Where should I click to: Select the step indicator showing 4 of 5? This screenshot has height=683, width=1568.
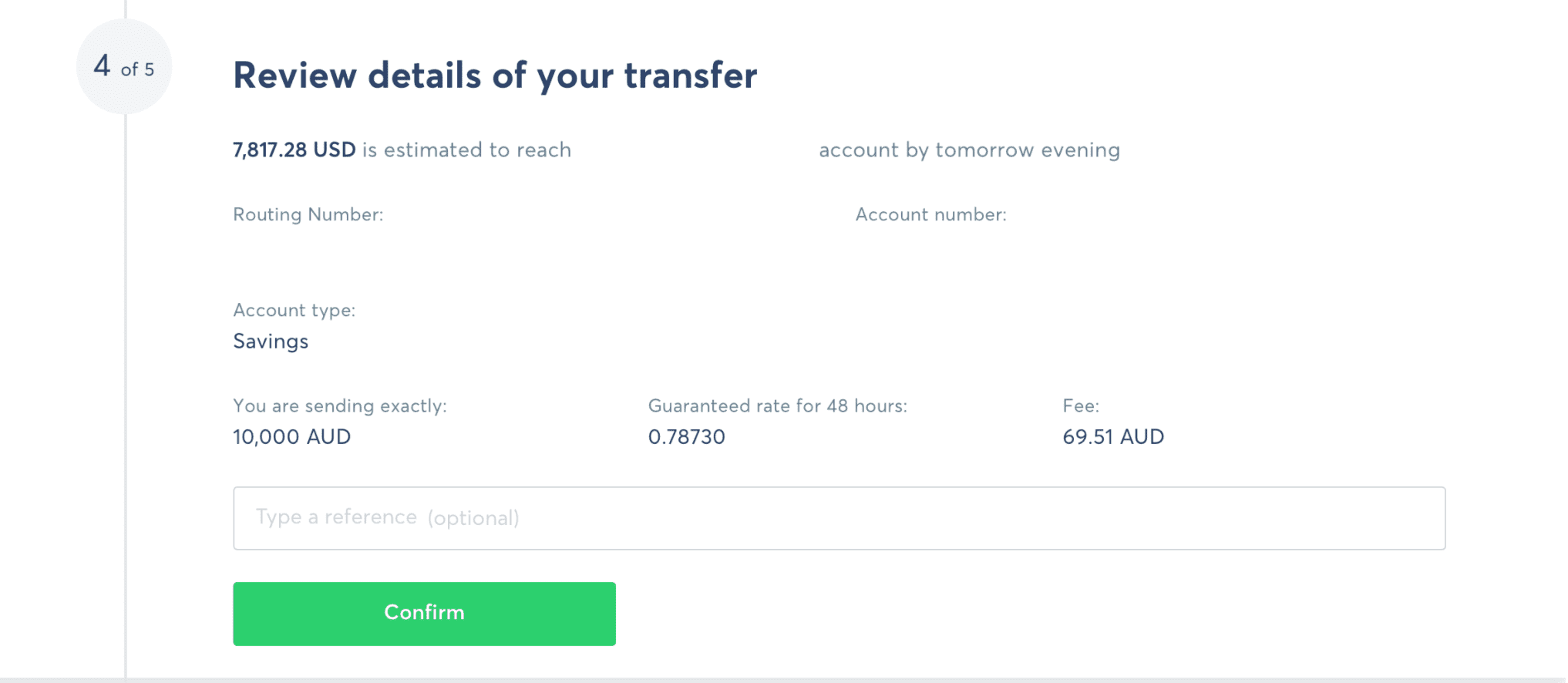coord(123,69)
